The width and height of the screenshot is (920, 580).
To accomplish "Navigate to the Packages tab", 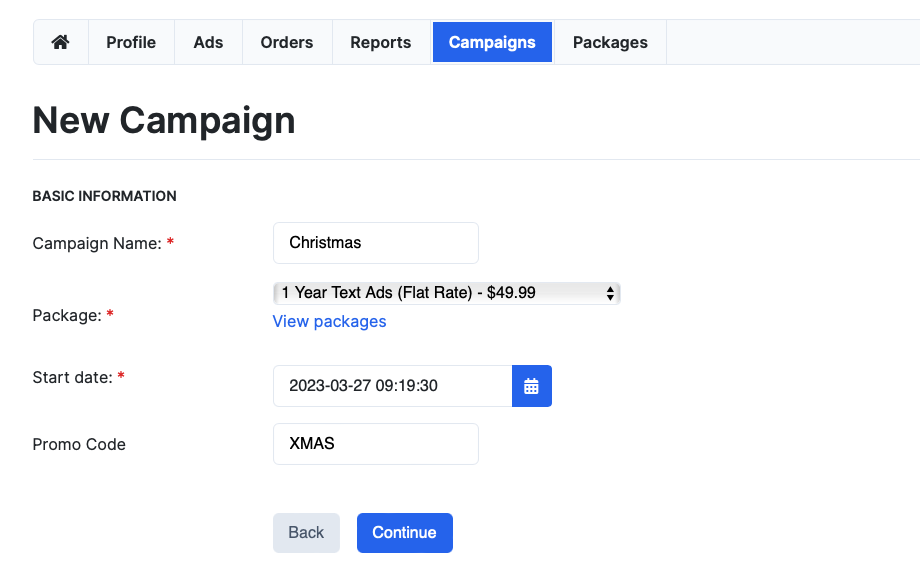I will pos(610,42).
